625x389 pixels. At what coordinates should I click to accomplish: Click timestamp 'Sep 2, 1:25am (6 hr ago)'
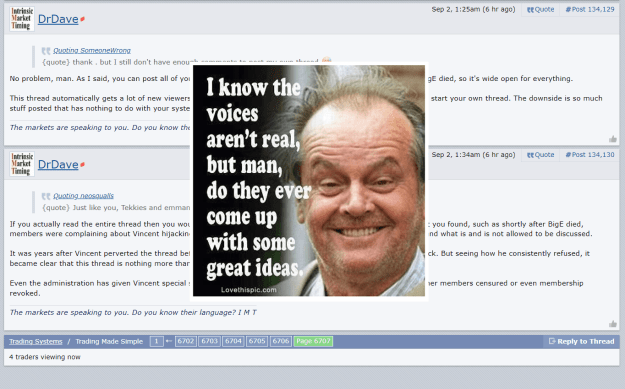coord(473,10)
